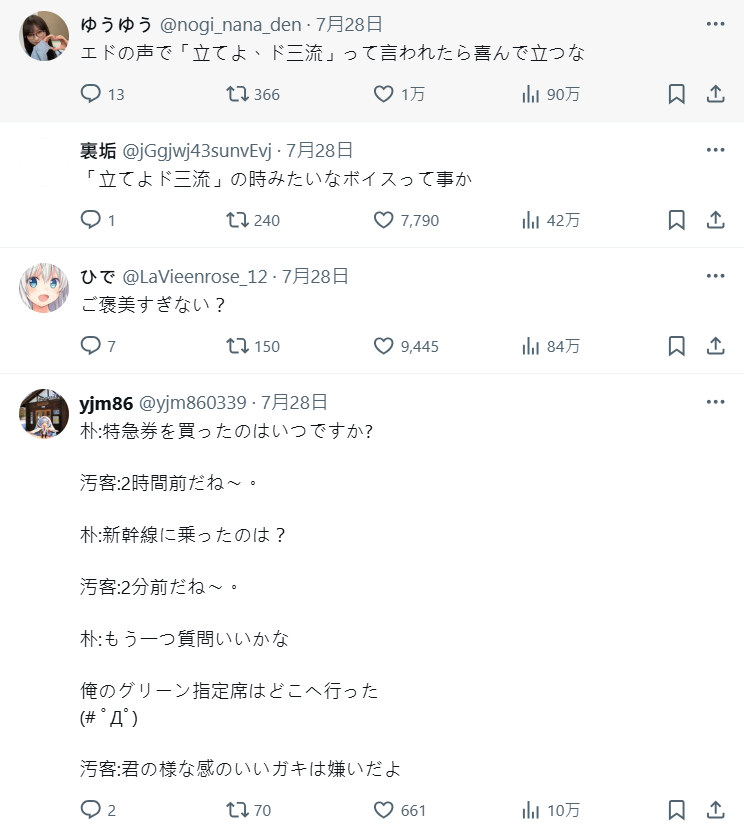Image resolution: width=744 pixels, height=826 pixels.
Task: Click ひで's anime avatar picture
Action: [x=44, y=288]
